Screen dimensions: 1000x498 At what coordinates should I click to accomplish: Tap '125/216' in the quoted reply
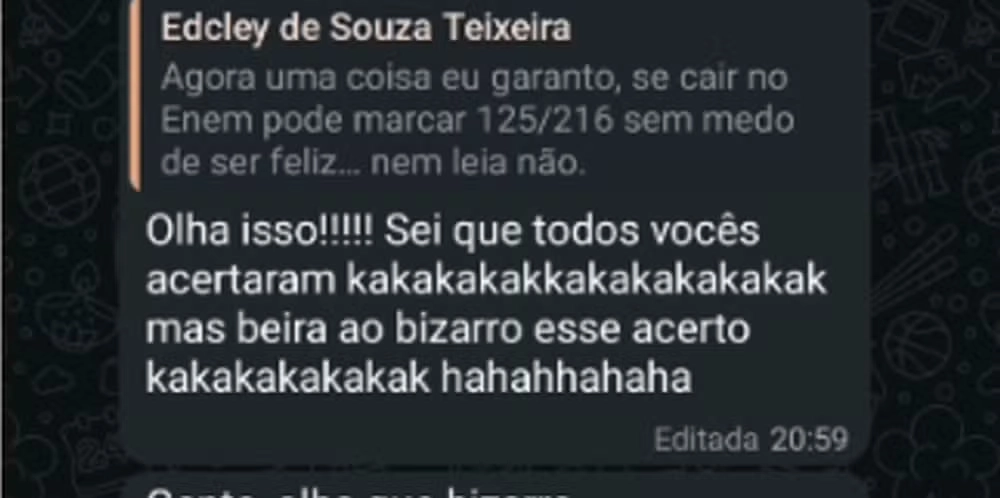[x=544, y=121]
